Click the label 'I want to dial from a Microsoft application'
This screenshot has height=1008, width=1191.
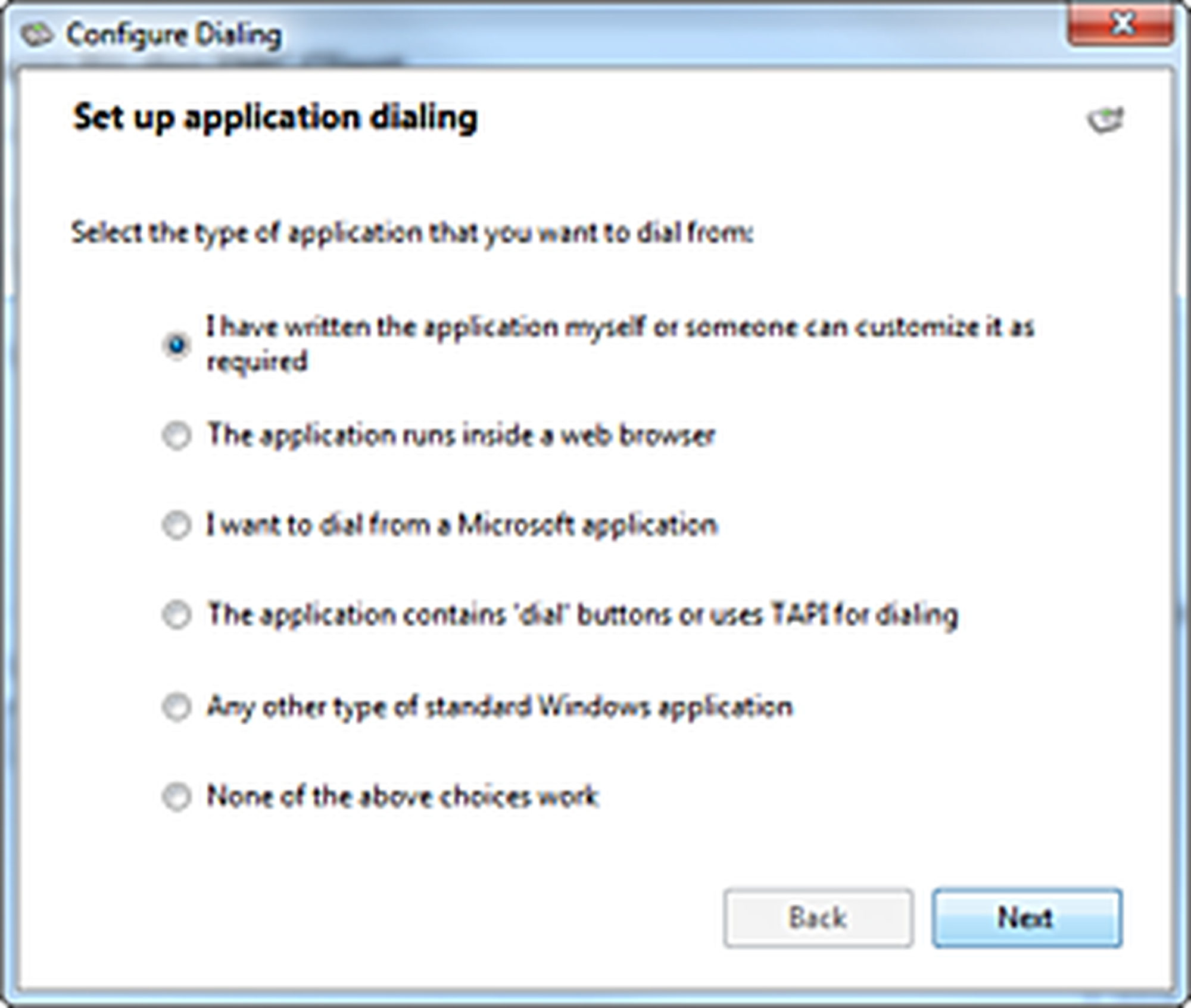(x=462, y=525)
